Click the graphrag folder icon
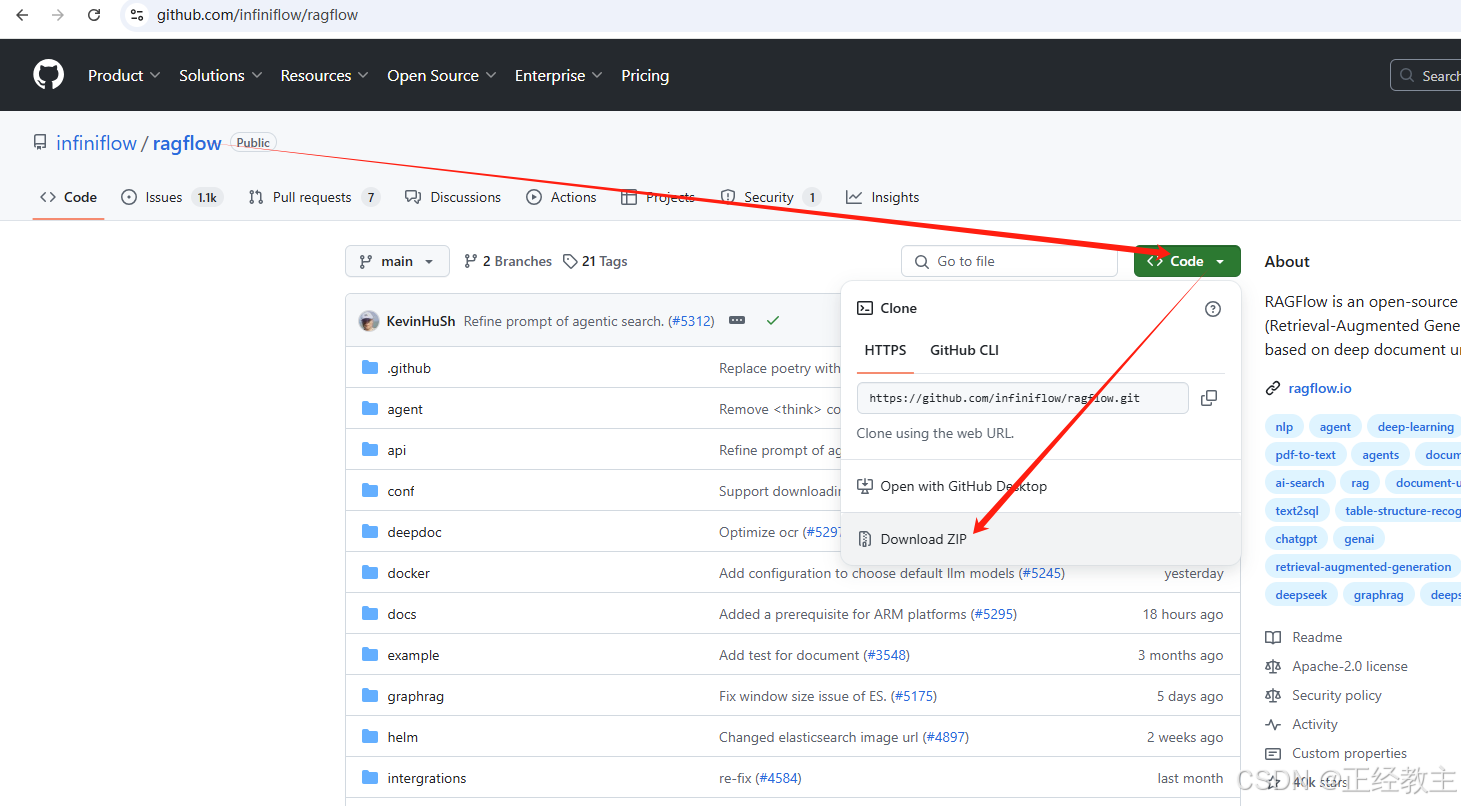Screen dimensions: 1461x806 click(370, 696)
